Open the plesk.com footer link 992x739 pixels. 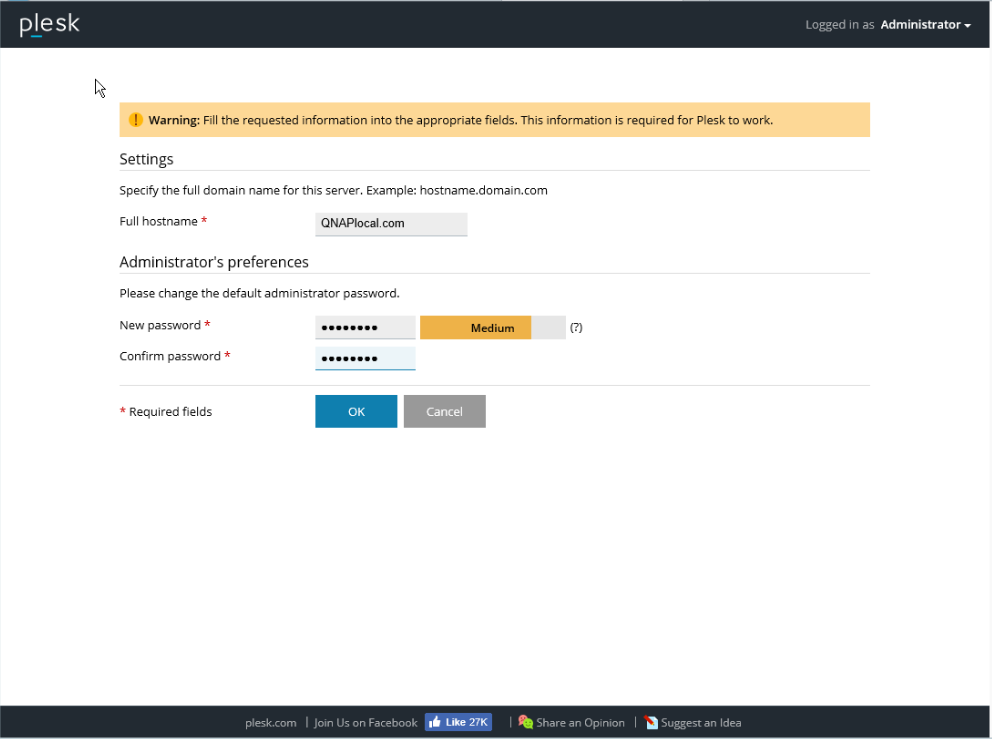[x=271, y=722]
